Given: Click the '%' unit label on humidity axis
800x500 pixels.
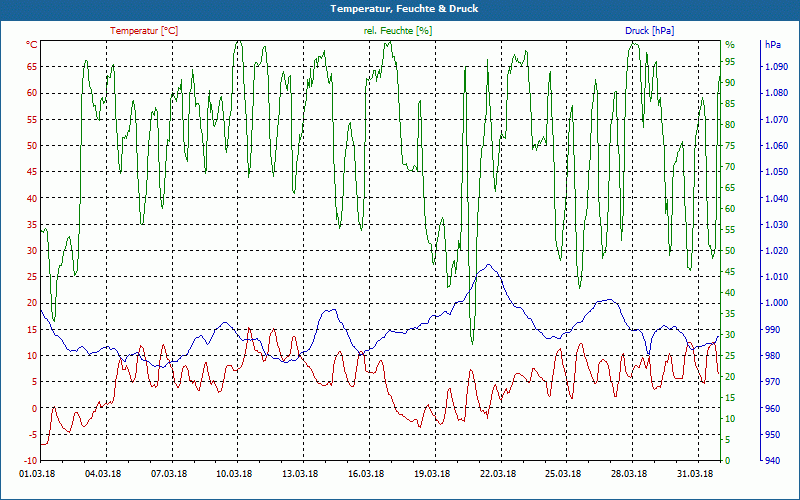Looking at the screenshot, I should pyautogui.click(x=730, y=45).
